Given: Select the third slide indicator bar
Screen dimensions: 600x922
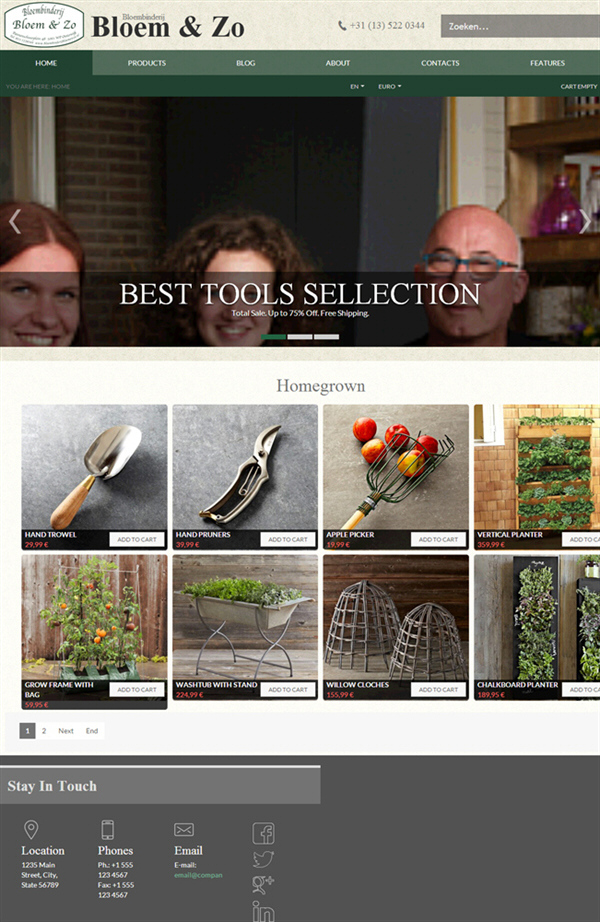Looking at the screenshot, I should click(326, 337).
